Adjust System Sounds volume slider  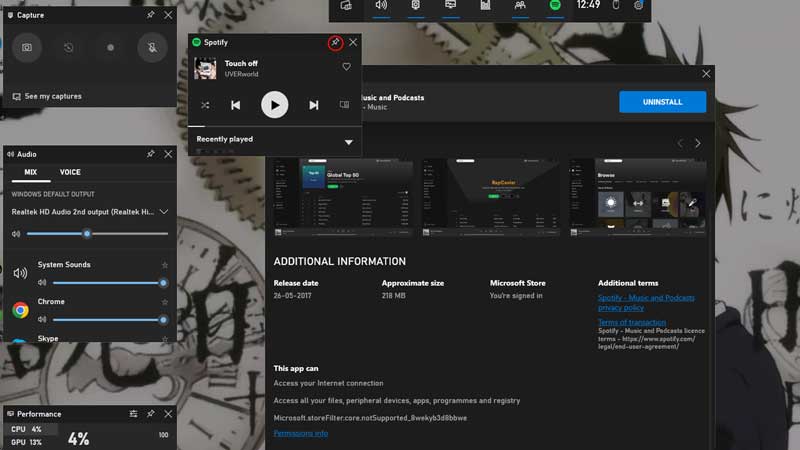tap(108, 283)
